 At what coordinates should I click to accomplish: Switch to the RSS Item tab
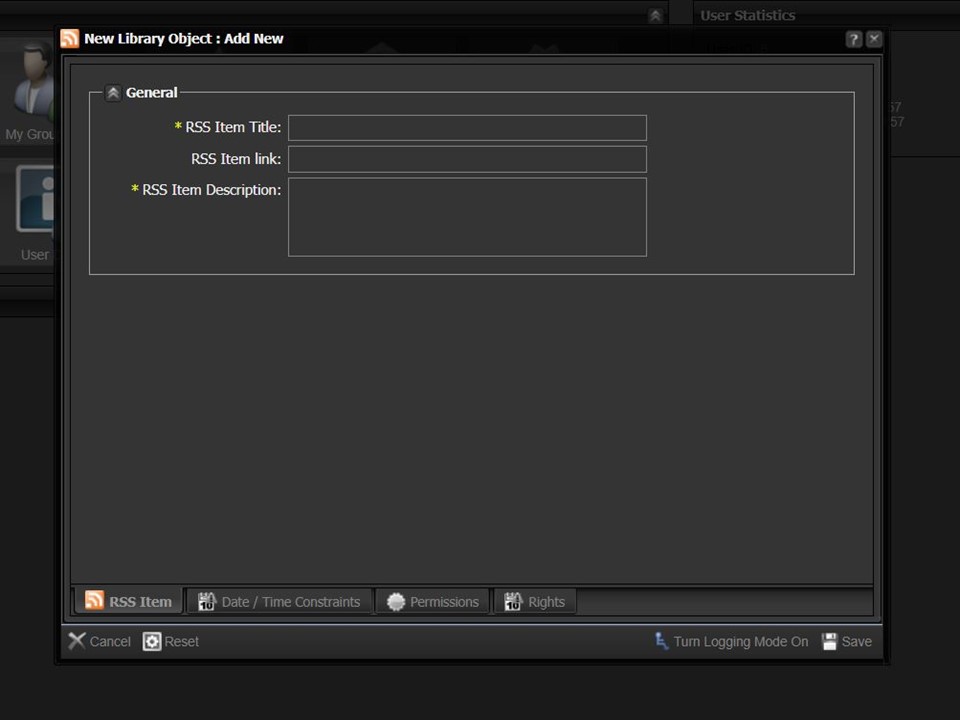(x=129, y=601)
